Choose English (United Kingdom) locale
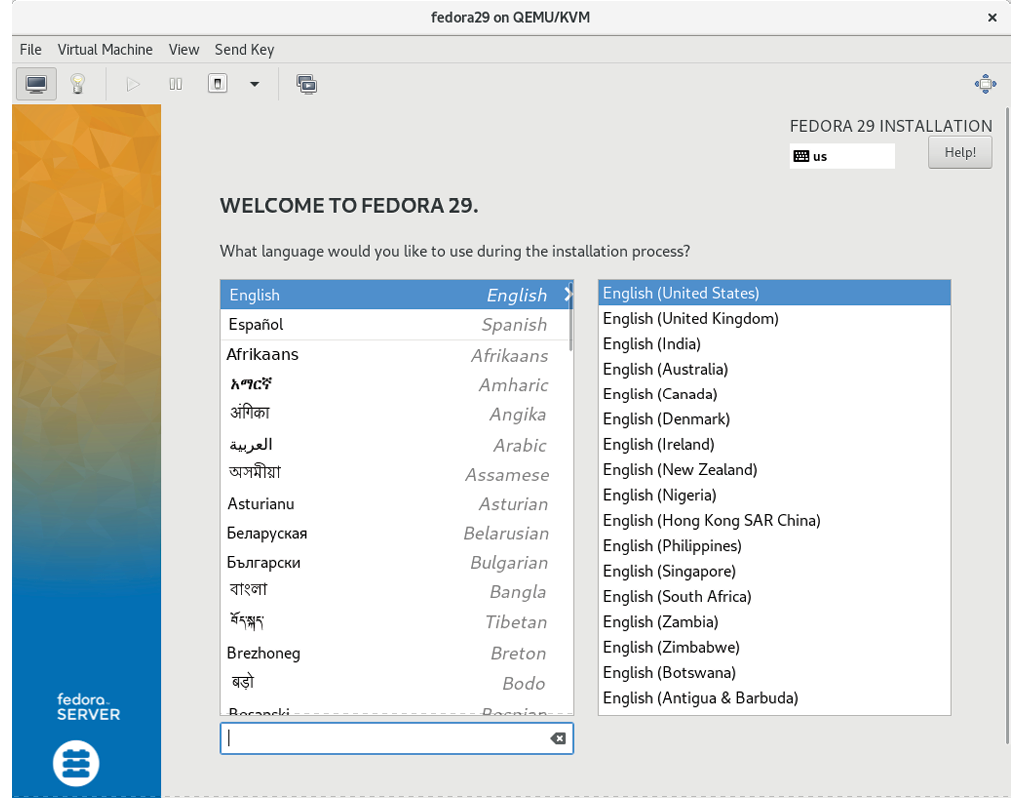Screen dimensions: 1023x798 point(690,318)
